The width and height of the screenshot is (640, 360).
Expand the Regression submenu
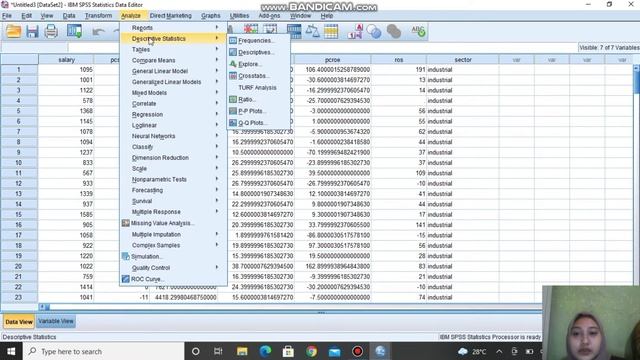tap(173, 114)
